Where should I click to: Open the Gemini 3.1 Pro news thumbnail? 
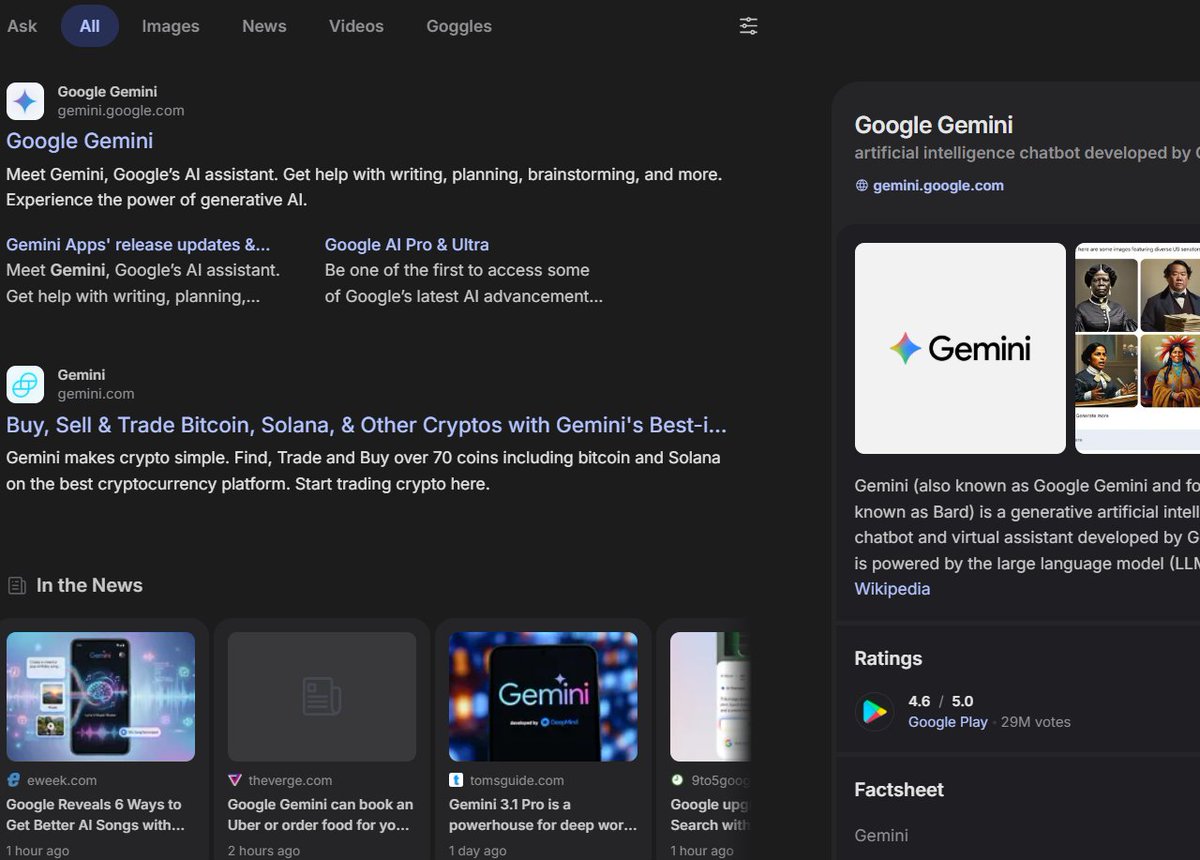(x=543, y=696)
